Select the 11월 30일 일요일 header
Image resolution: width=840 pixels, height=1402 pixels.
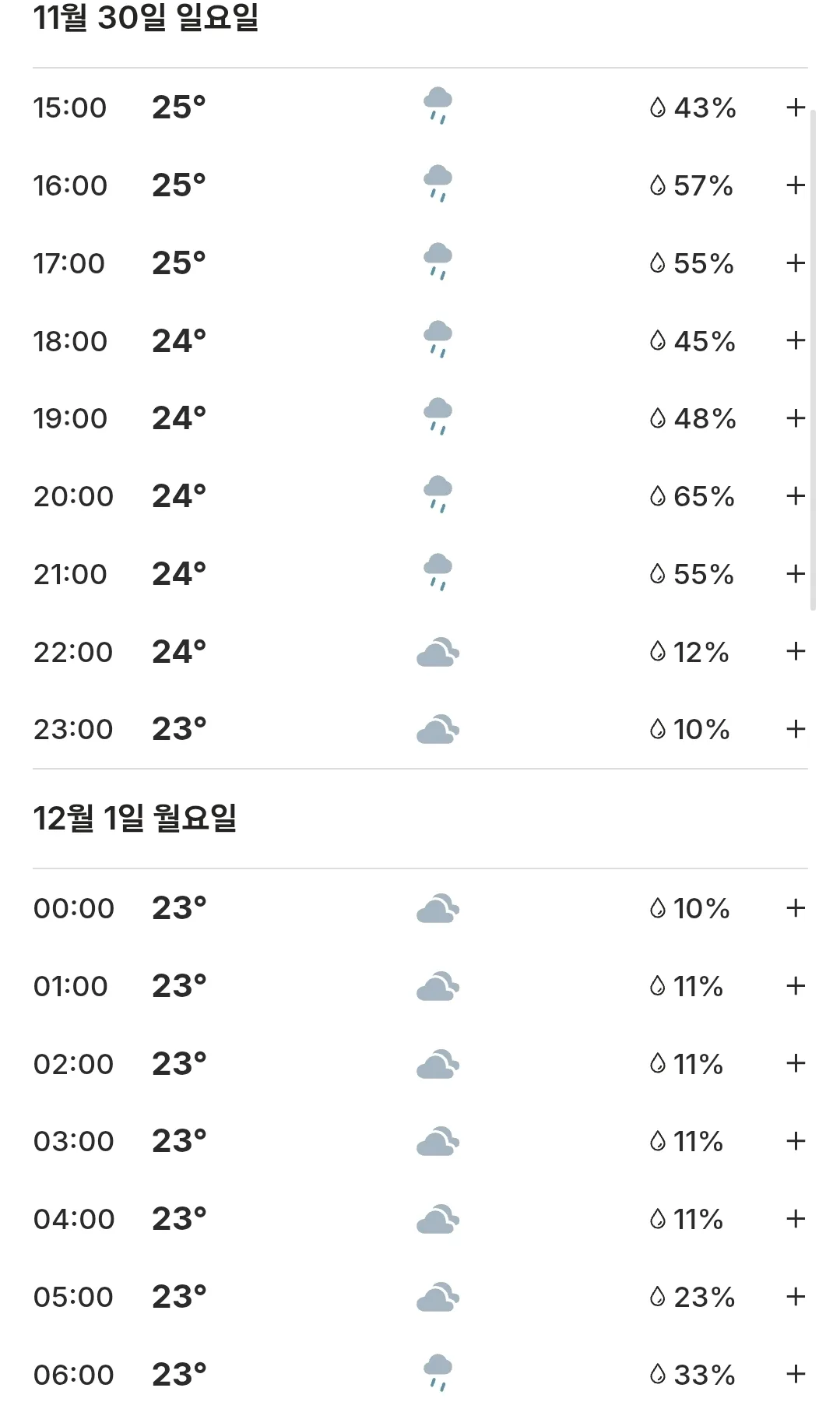coord(146,17)
